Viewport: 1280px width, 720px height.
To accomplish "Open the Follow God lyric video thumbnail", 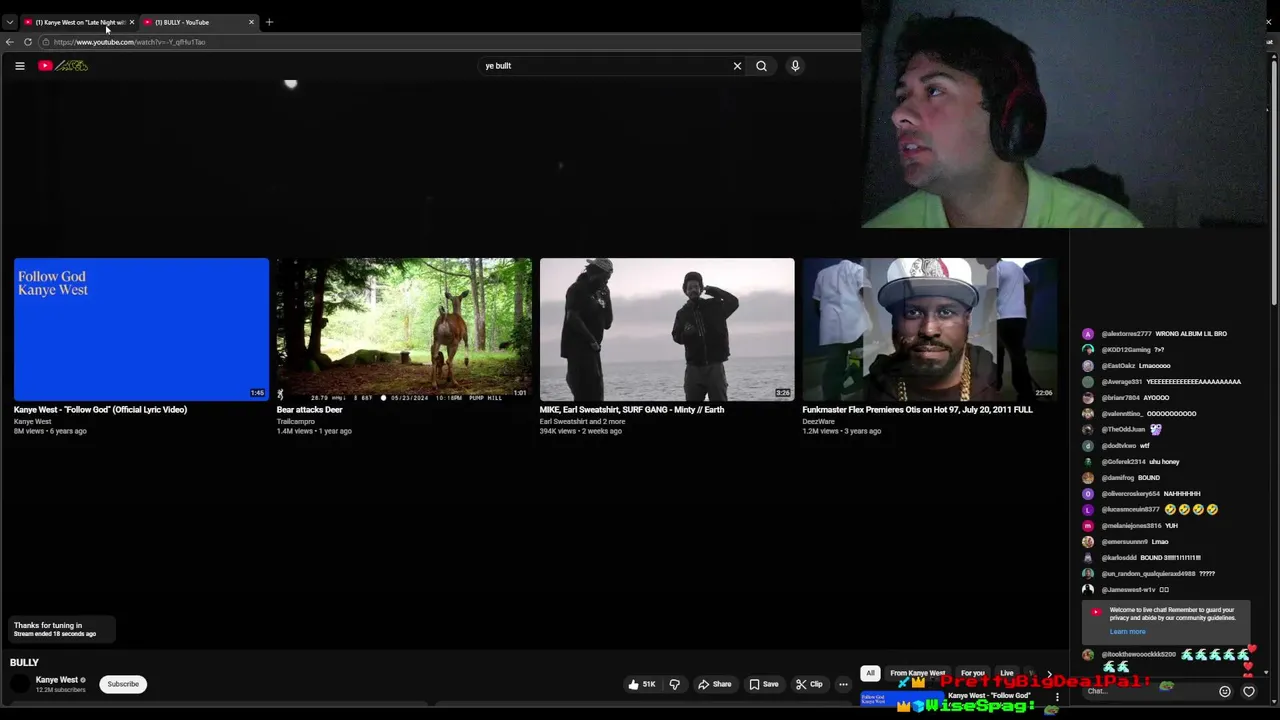I will point(141,329).
